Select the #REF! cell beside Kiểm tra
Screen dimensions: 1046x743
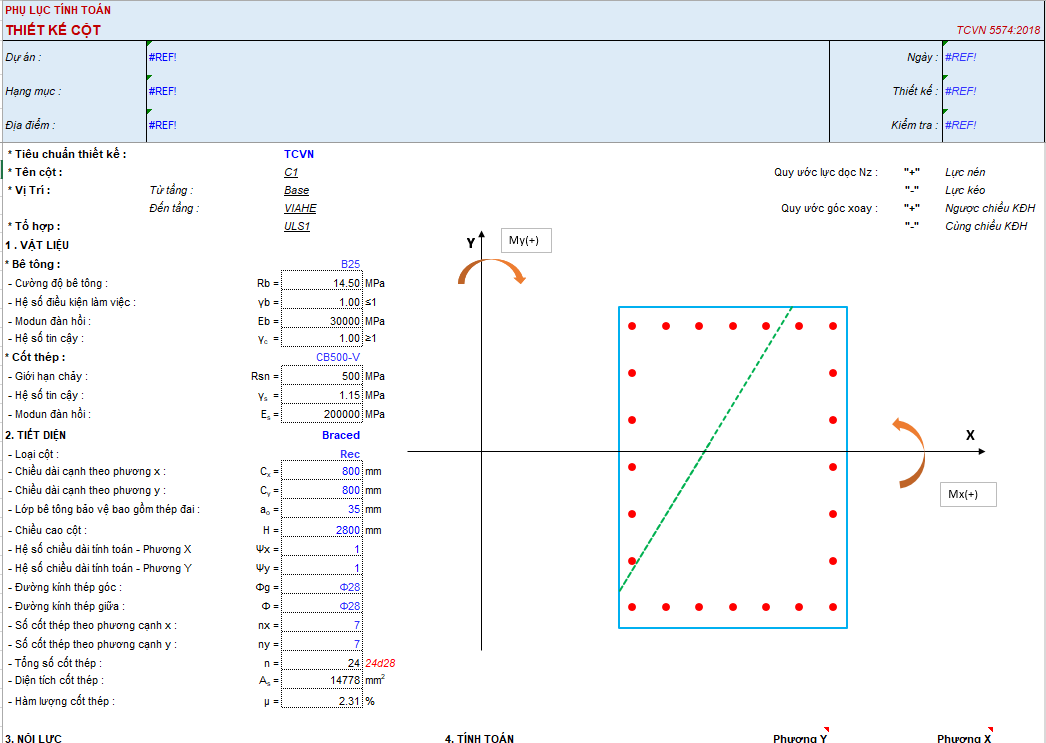[993, 125]
